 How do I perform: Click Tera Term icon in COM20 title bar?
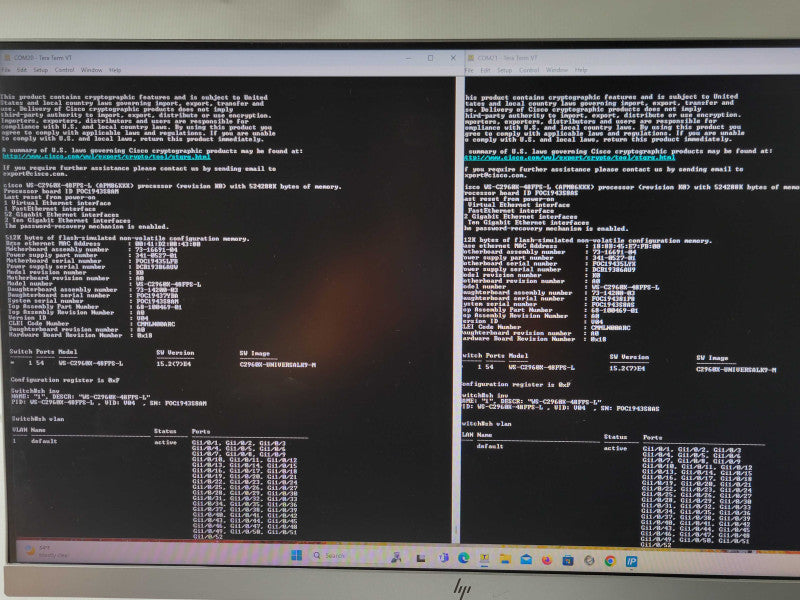[x=7, y=58]
